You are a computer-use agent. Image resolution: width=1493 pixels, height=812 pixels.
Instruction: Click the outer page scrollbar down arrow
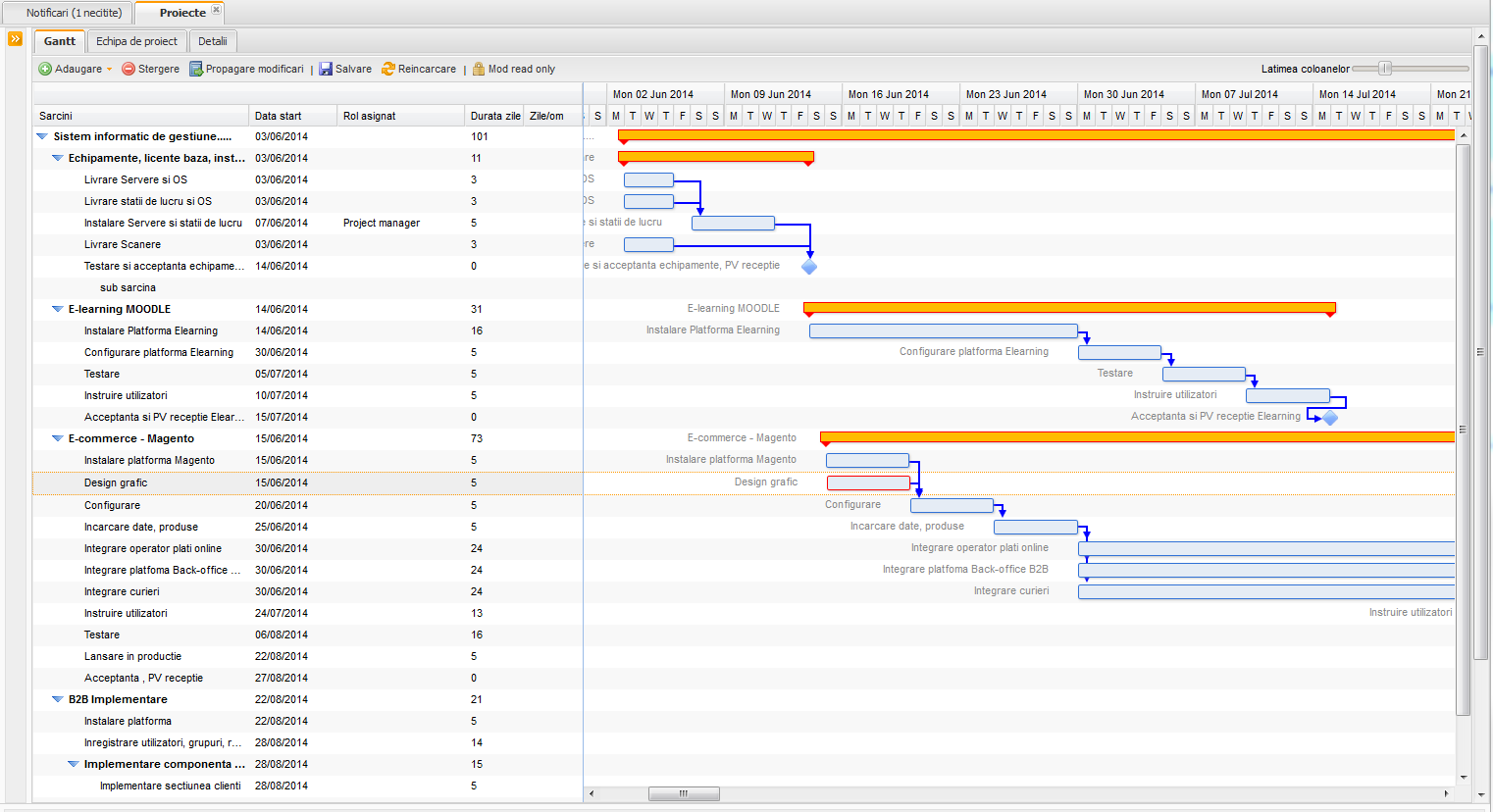[1480, 795]
